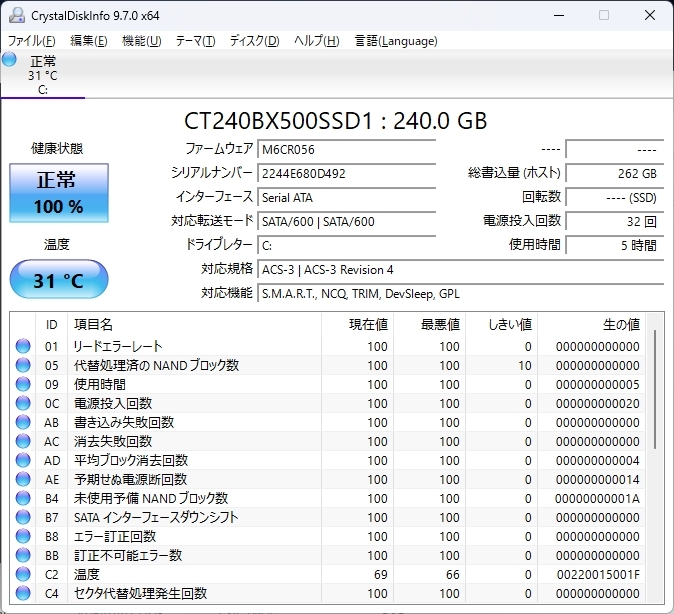Close the CrystalDiskInfo window

point(649,15)
